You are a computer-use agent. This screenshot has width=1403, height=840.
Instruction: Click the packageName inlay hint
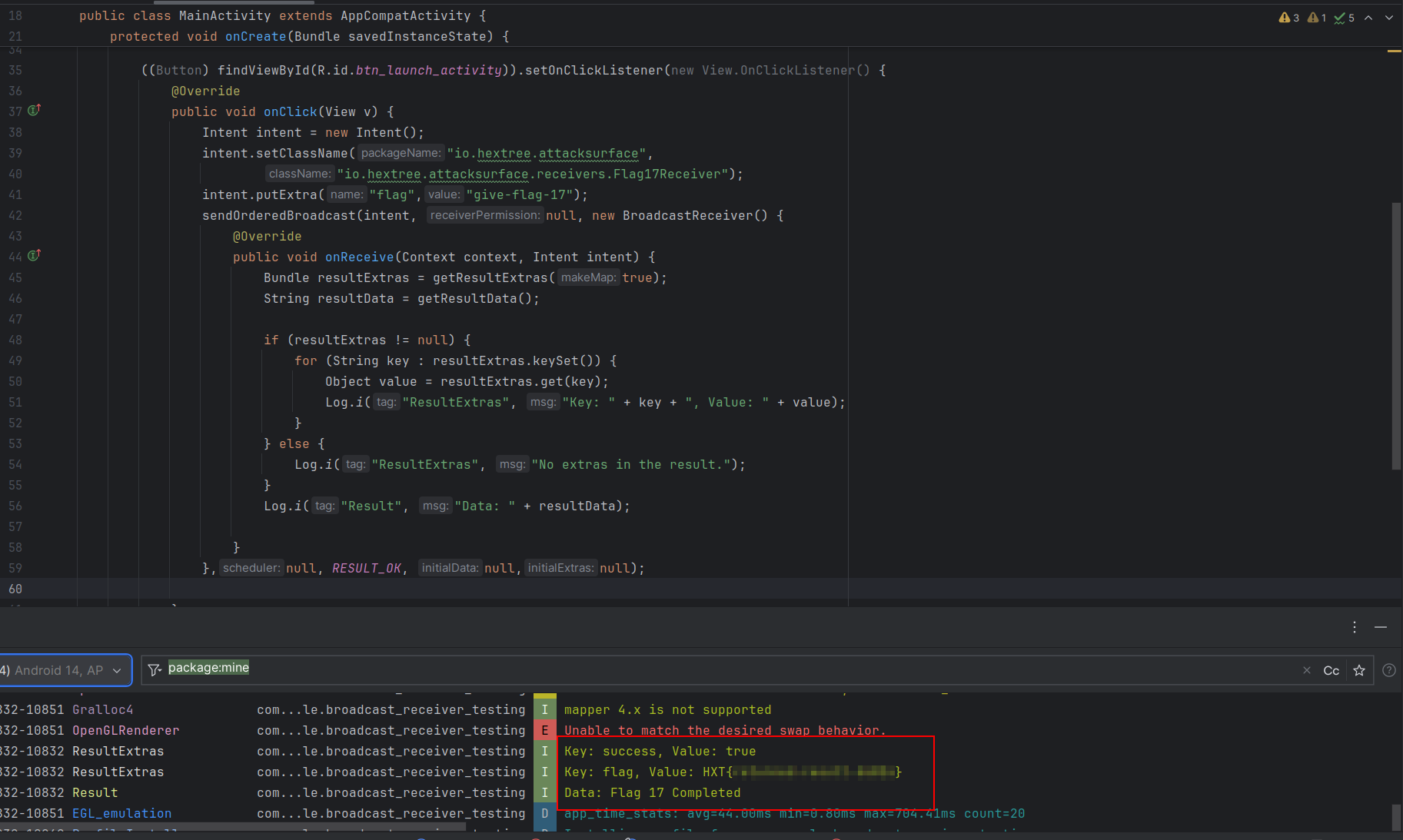(401, 153)
